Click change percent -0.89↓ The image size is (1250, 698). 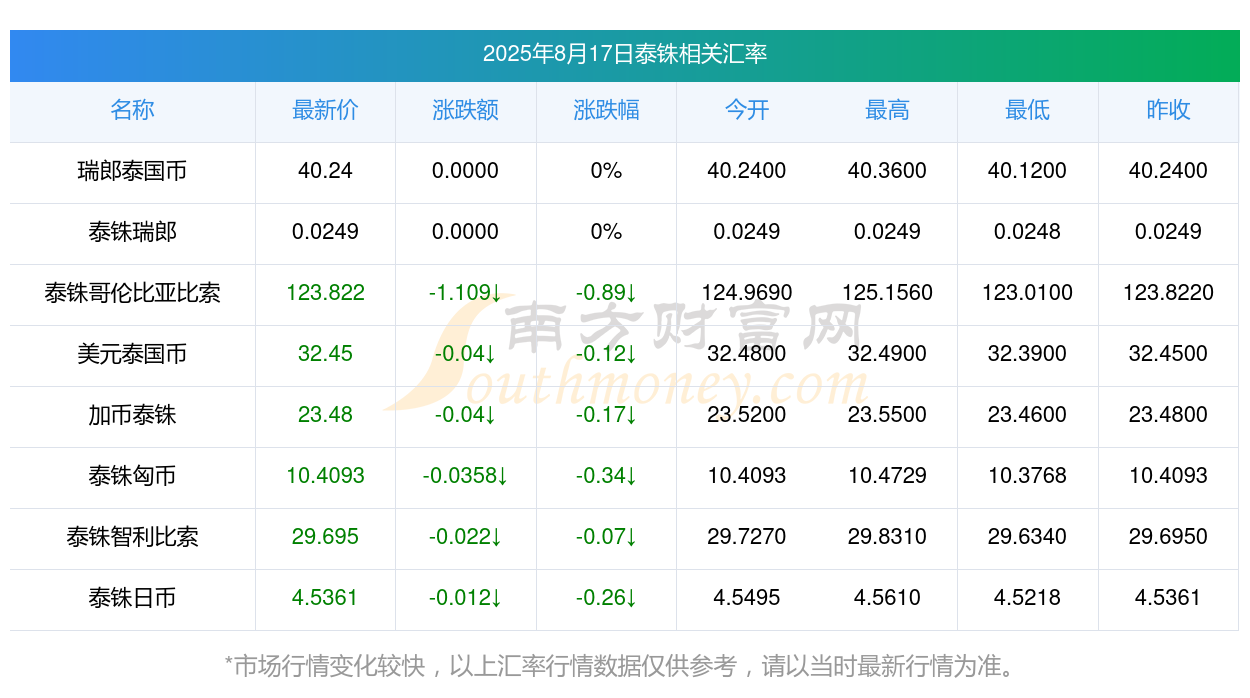point(606,293)
